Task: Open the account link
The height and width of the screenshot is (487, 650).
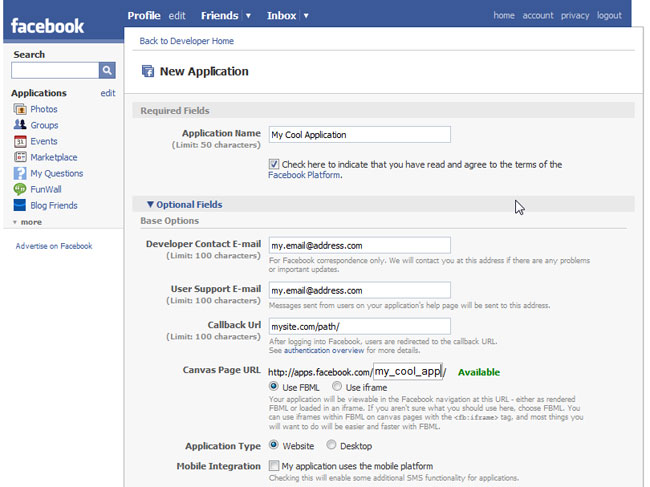Action: [x=538, y=15]
